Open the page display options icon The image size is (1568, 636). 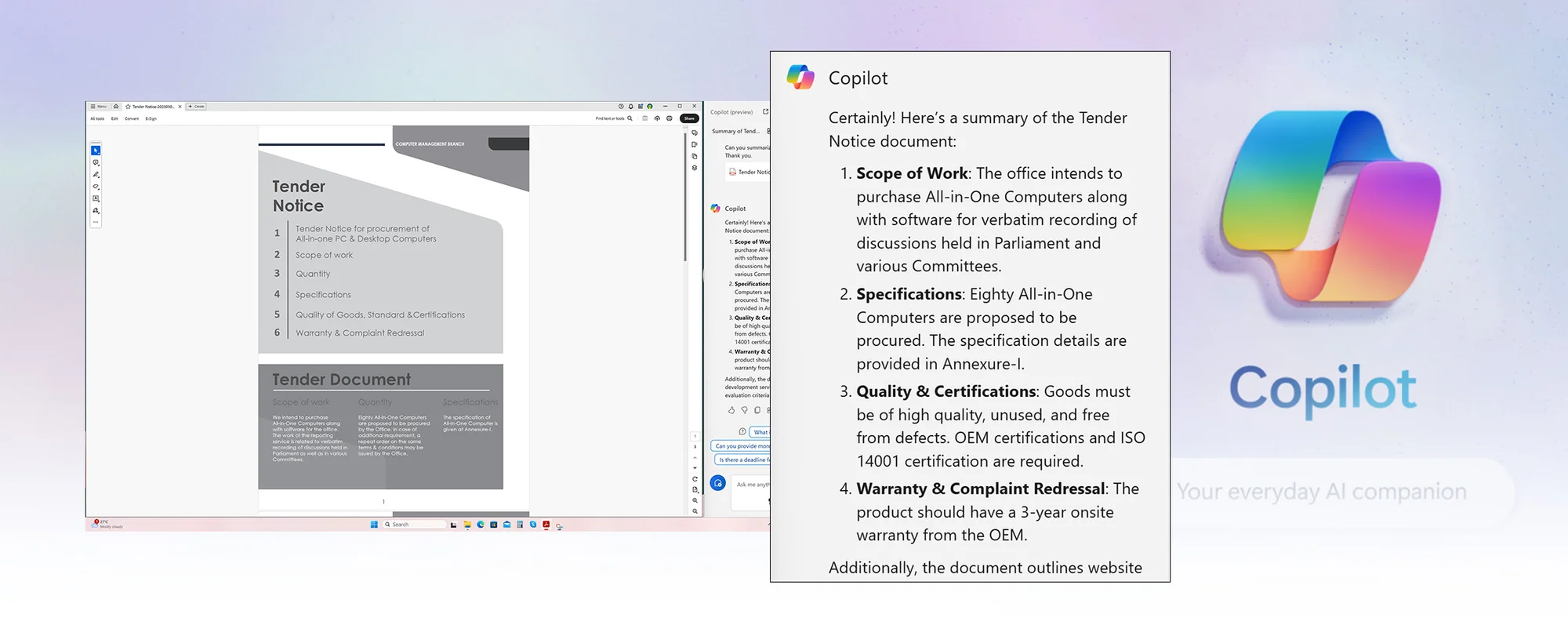coord(695,489)
